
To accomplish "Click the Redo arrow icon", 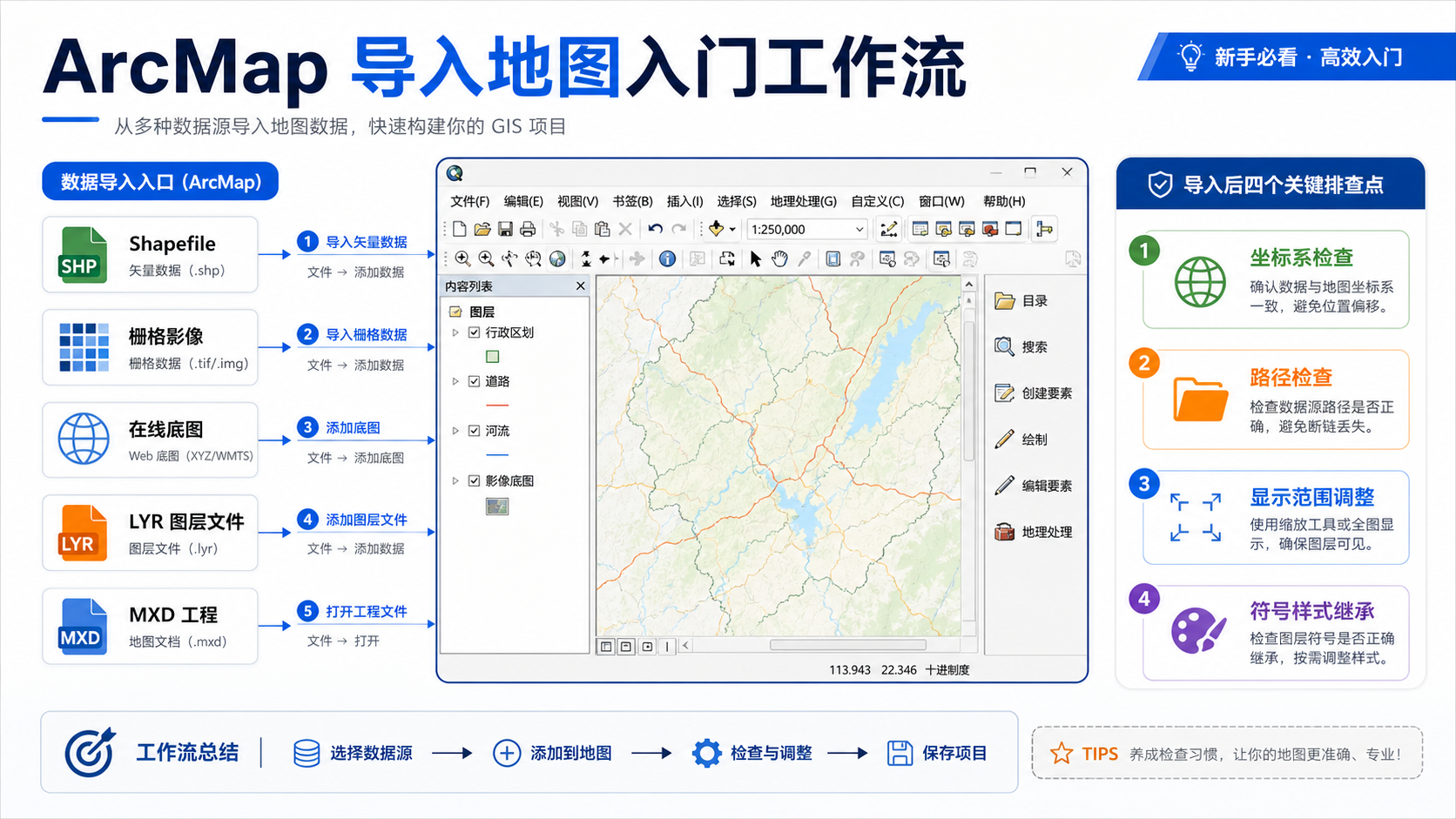I will (x=679, y=229).
